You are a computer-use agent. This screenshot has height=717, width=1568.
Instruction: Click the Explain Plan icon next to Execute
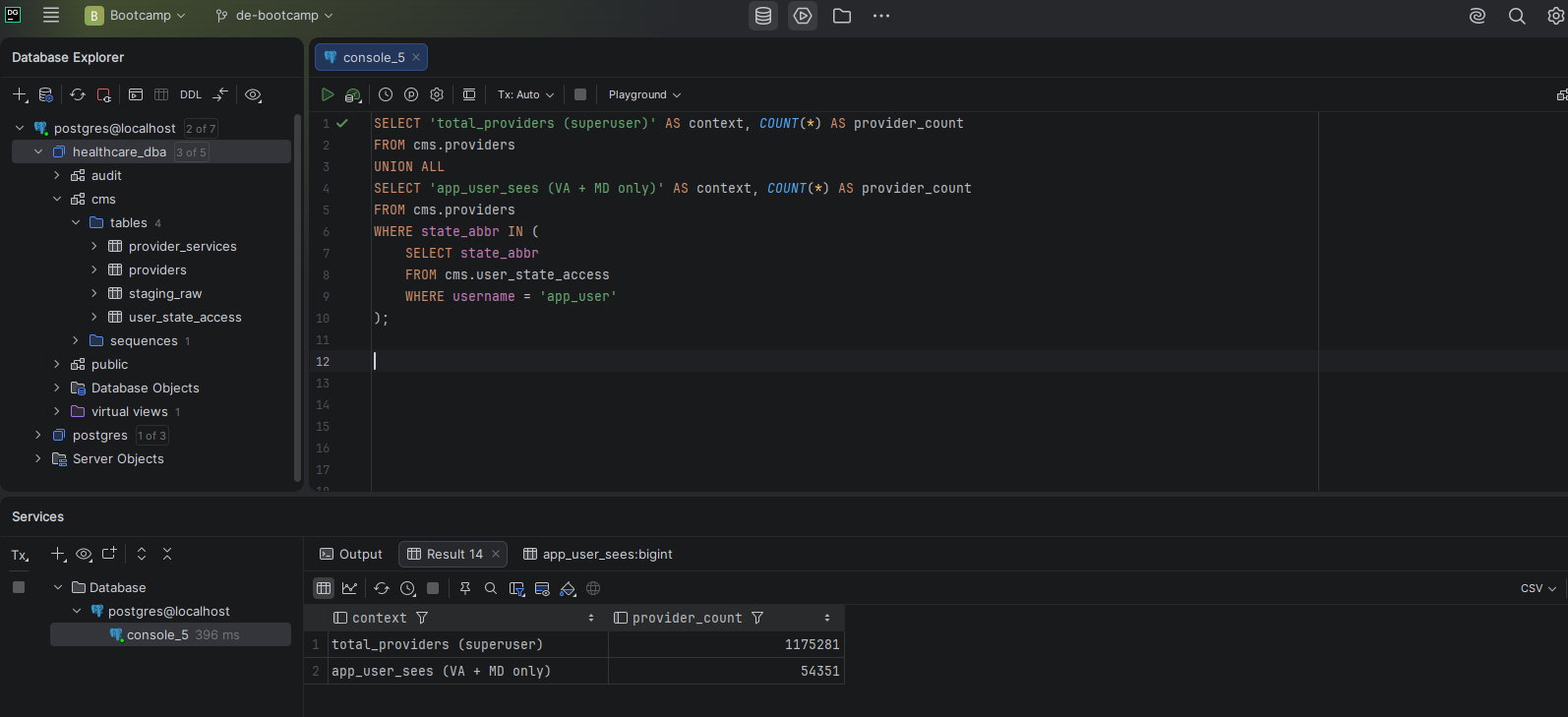(353, 94)
